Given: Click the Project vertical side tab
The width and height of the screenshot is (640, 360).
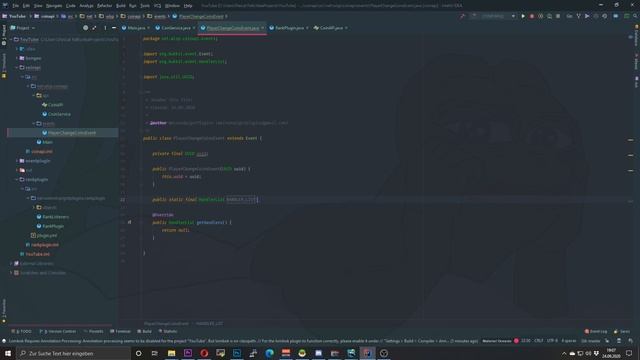Looking at the screenshot, I should 4,35.
